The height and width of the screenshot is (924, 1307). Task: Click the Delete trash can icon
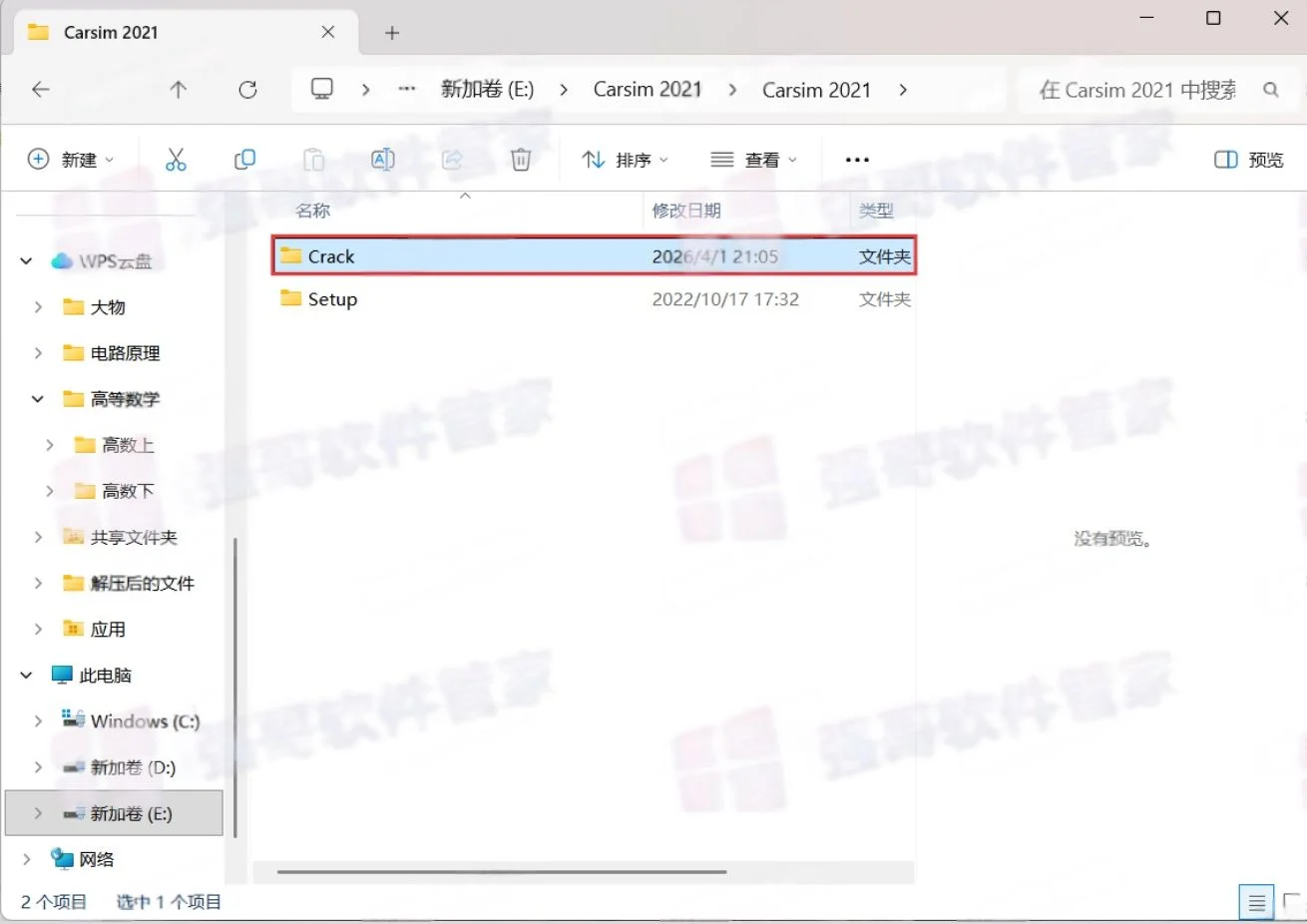[x=521, y=160]
